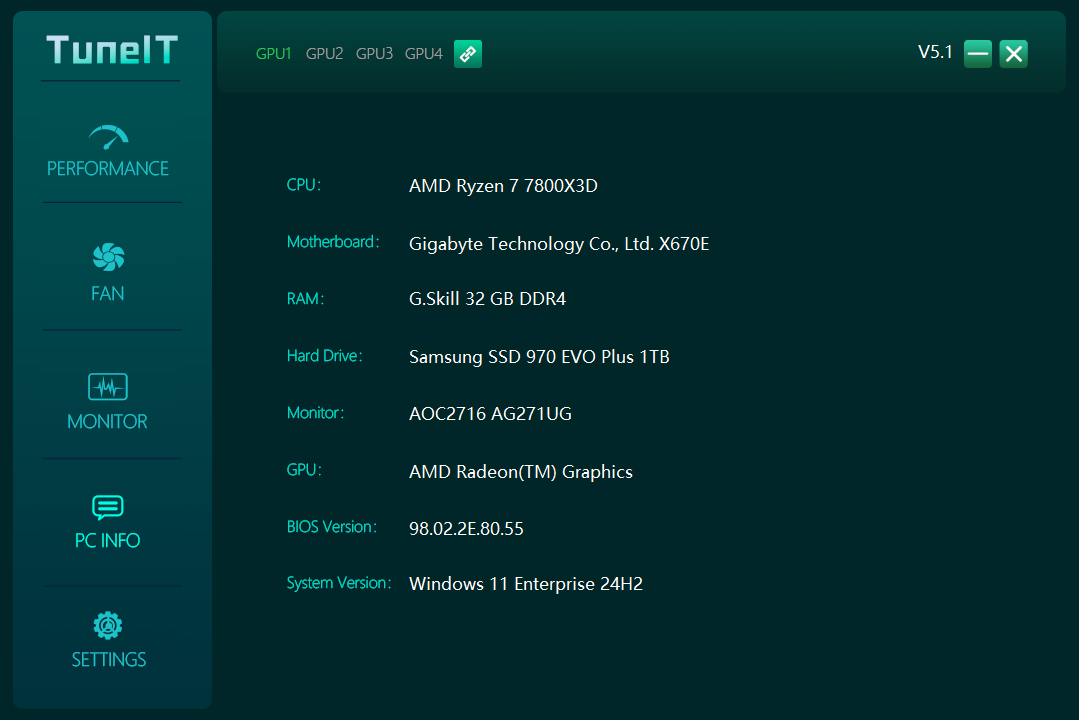Click the TuneIT logo

(112, 50)
